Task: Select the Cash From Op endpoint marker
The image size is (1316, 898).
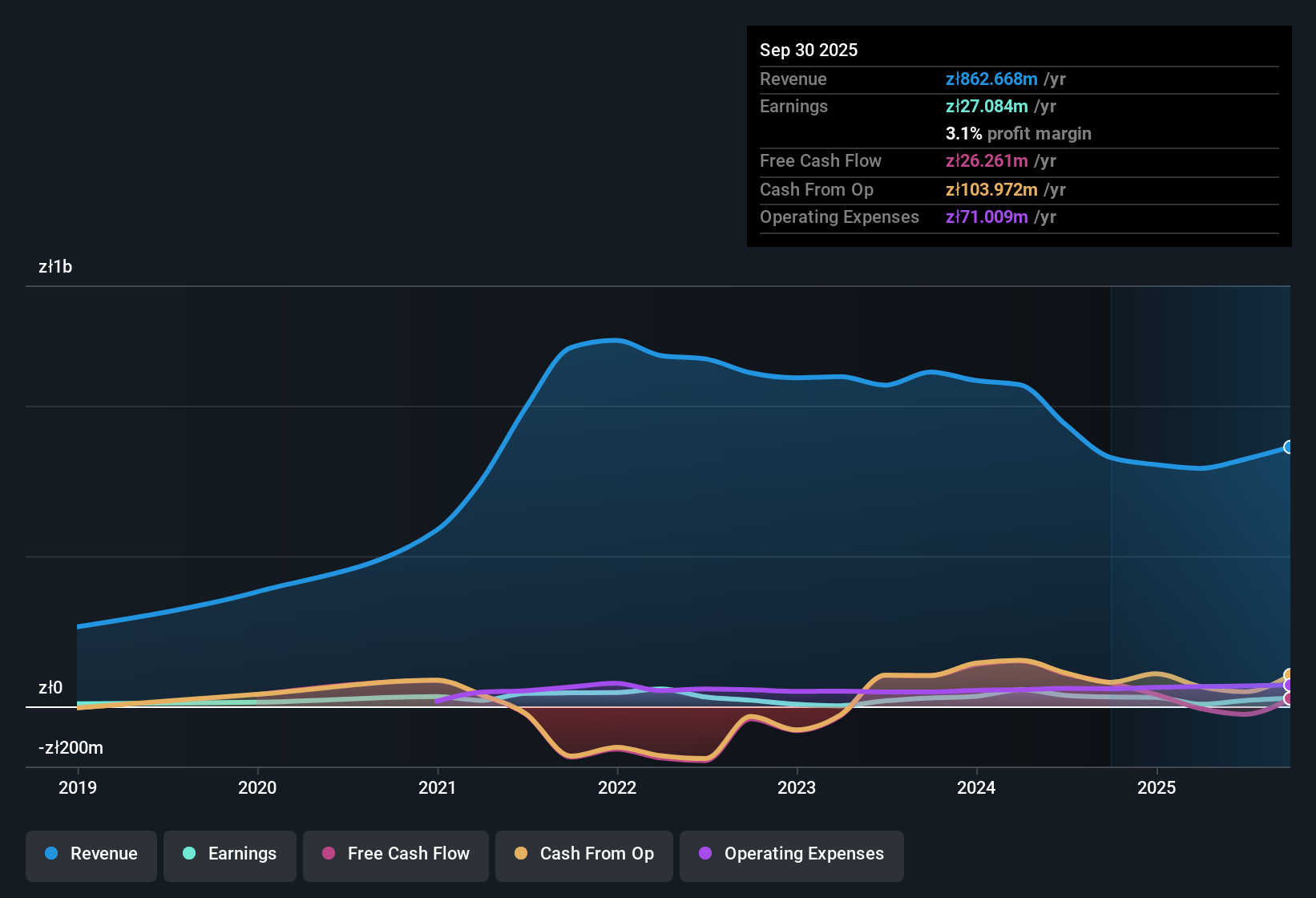Action: tap(1288, 675)
